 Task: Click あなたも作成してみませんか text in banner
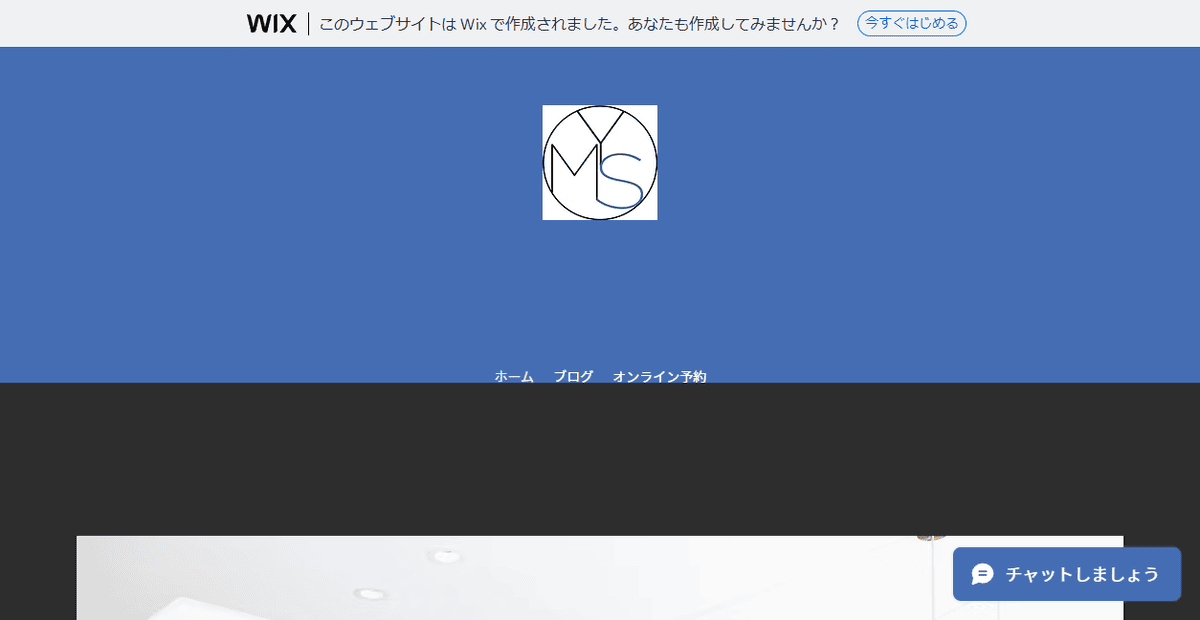tap(734, 24)
